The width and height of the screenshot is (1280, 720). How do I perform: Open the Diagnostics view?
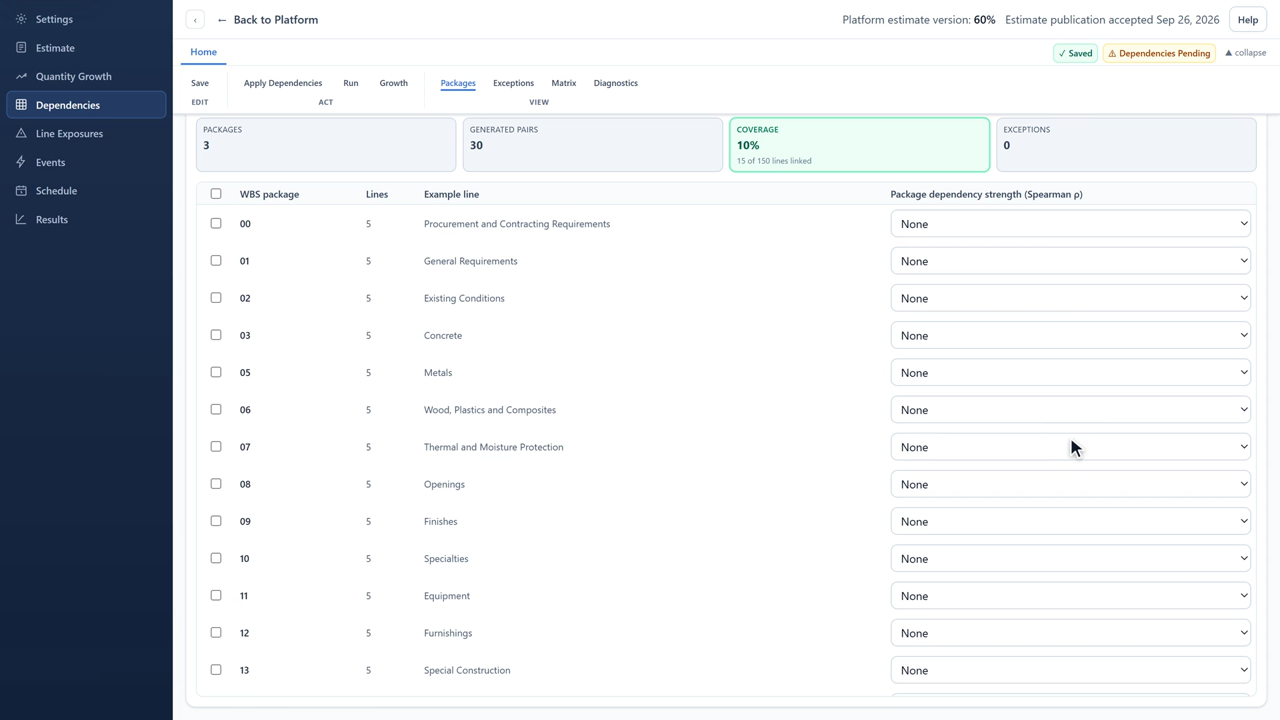[615, 83]
